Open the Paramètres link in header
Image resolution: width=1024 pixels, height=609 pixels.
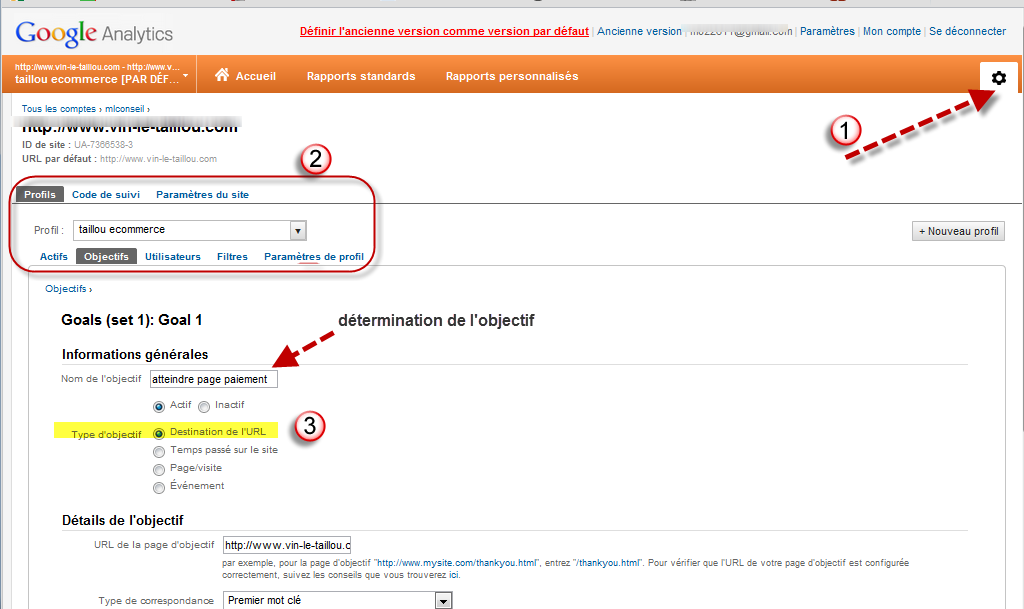(x=827, y=31)
